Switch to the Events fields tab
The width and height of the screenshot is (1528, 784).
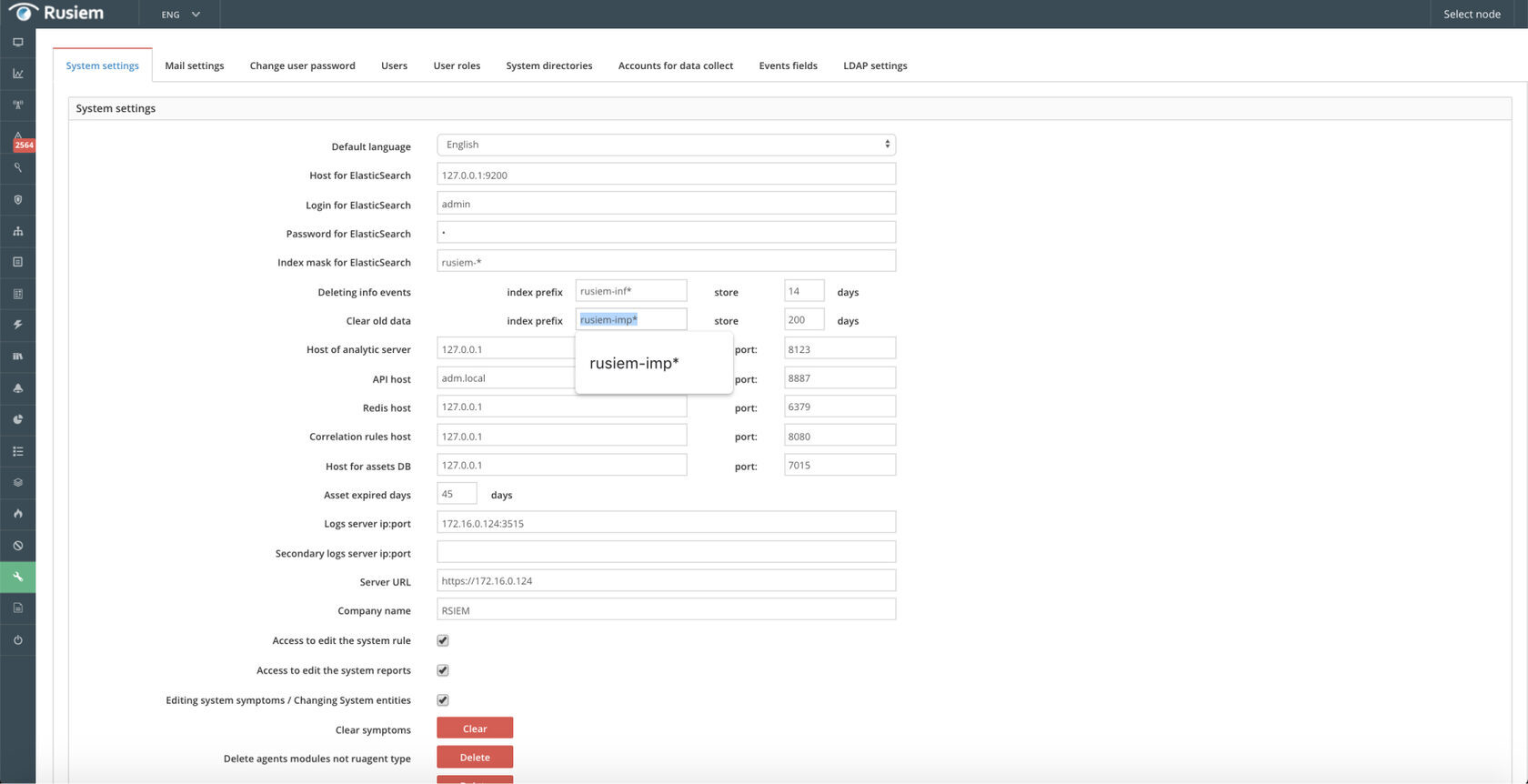point(789,65)
